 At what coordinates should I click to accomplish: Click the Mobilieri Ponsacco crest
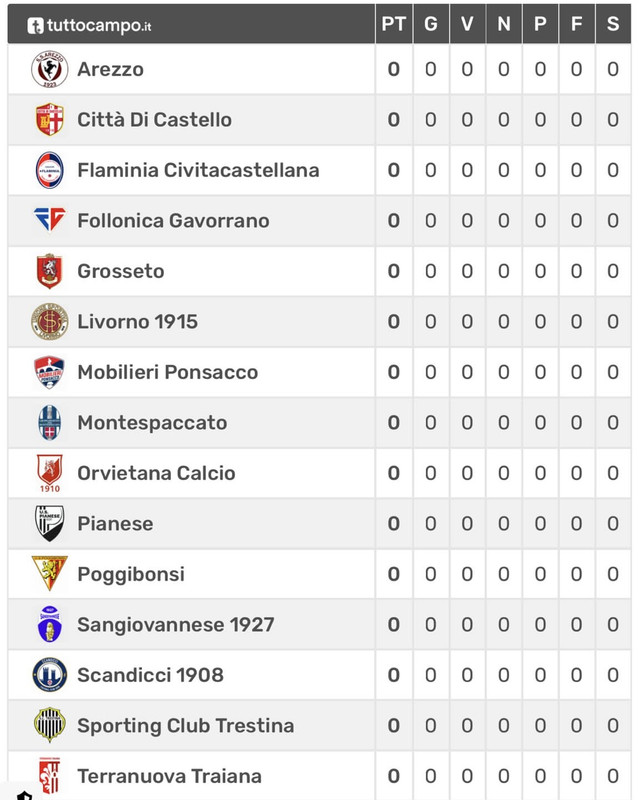coord(50,372)
